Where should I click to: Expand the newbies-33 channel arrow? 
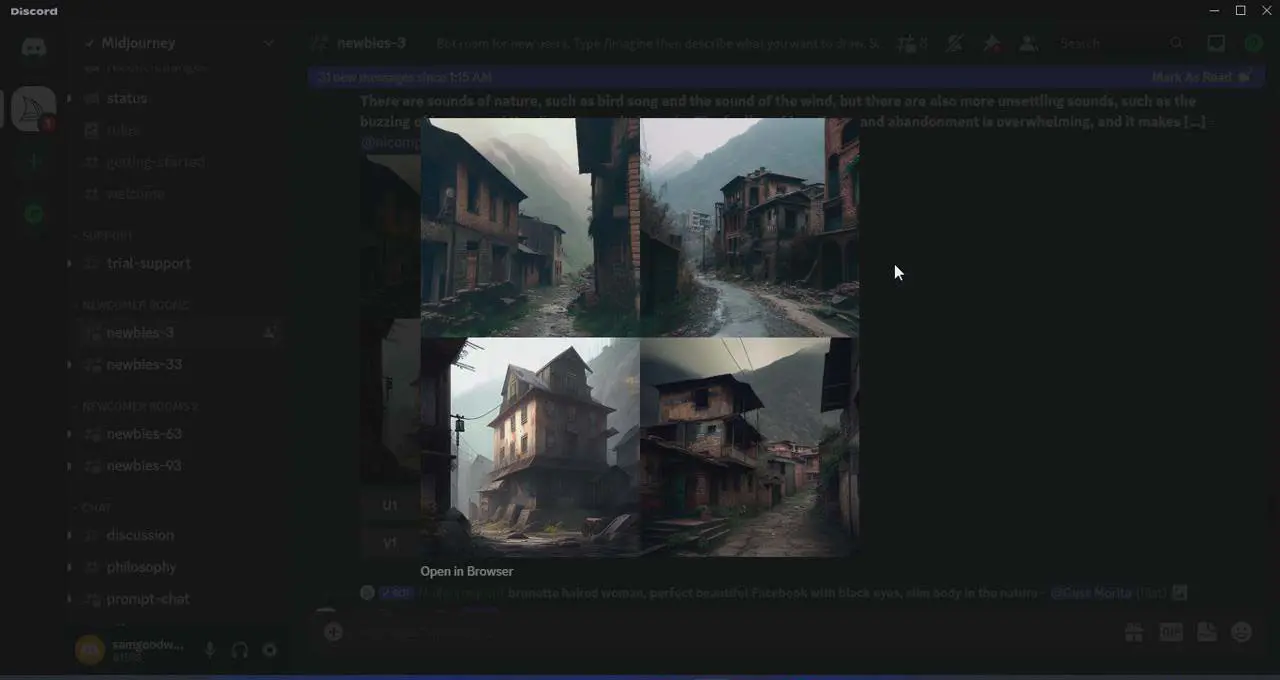coord(69,364)
